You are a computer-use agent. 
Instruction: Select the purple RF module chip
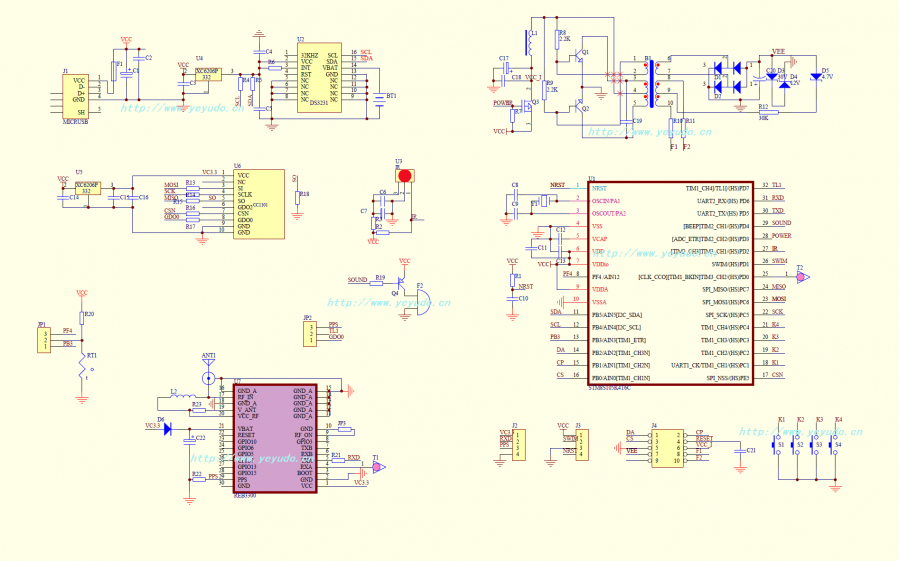coord(275,439)
